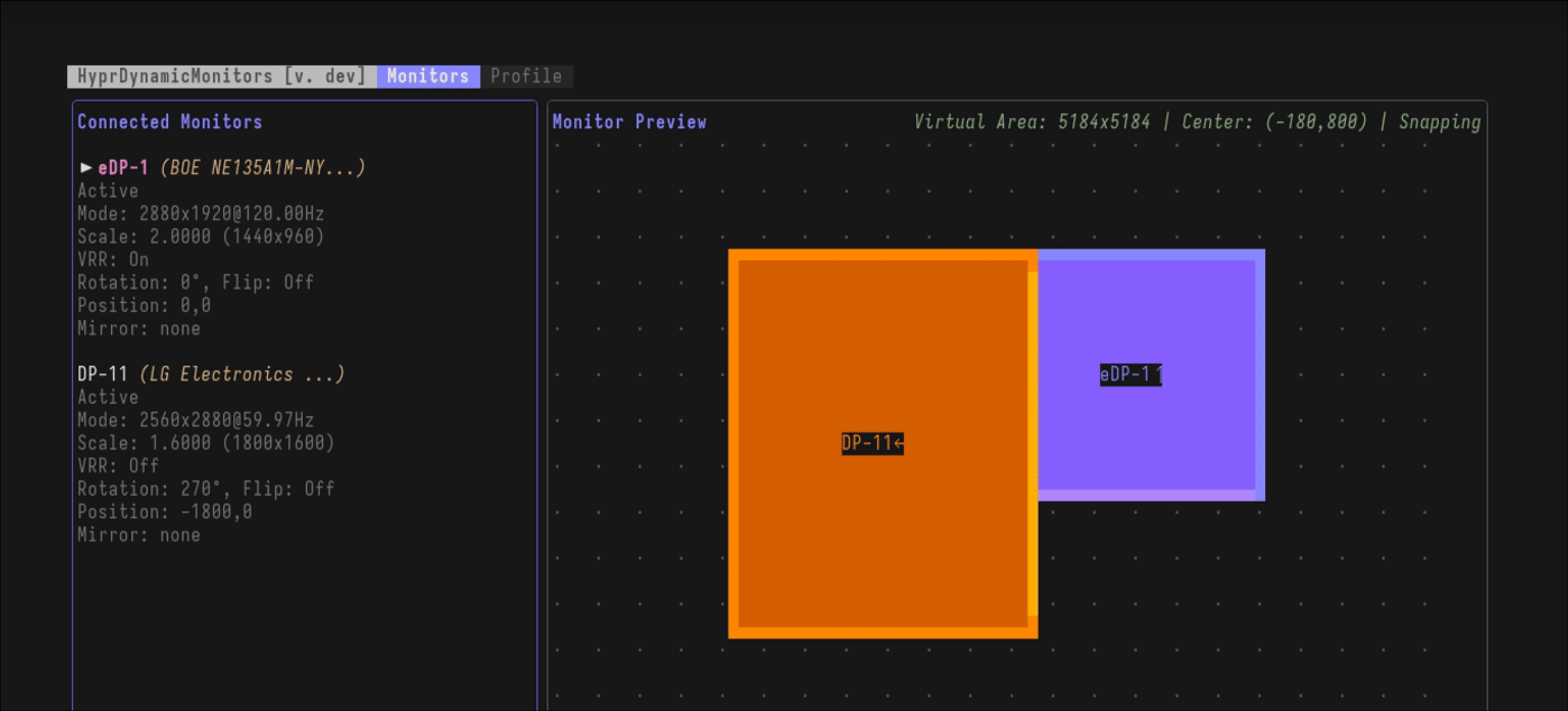Select the Monitors tab
Viewport: 1568px width, 711px height.
tap(428, 77)
